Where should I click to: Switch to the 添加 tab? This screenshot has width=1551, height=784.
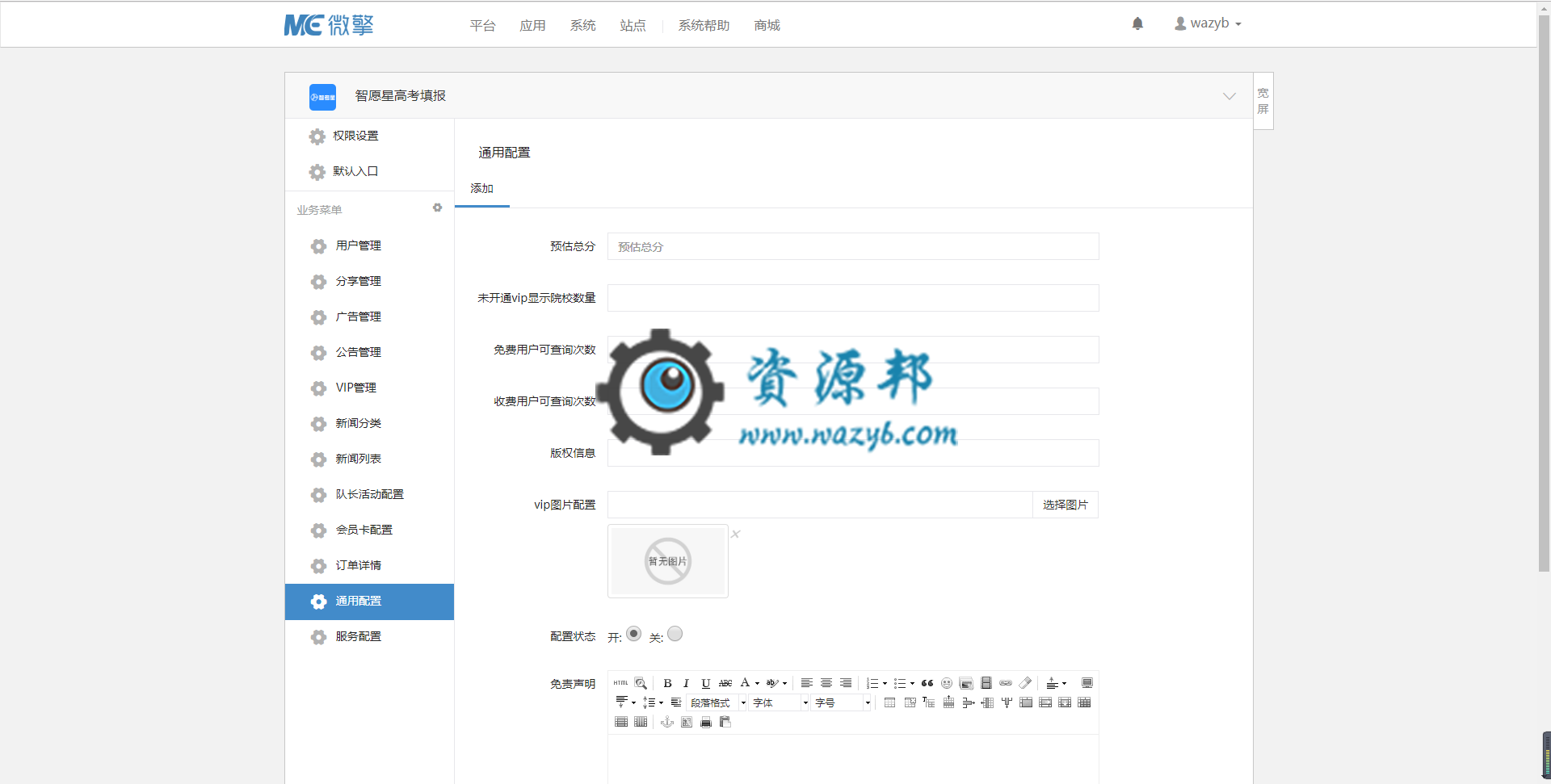481,188
